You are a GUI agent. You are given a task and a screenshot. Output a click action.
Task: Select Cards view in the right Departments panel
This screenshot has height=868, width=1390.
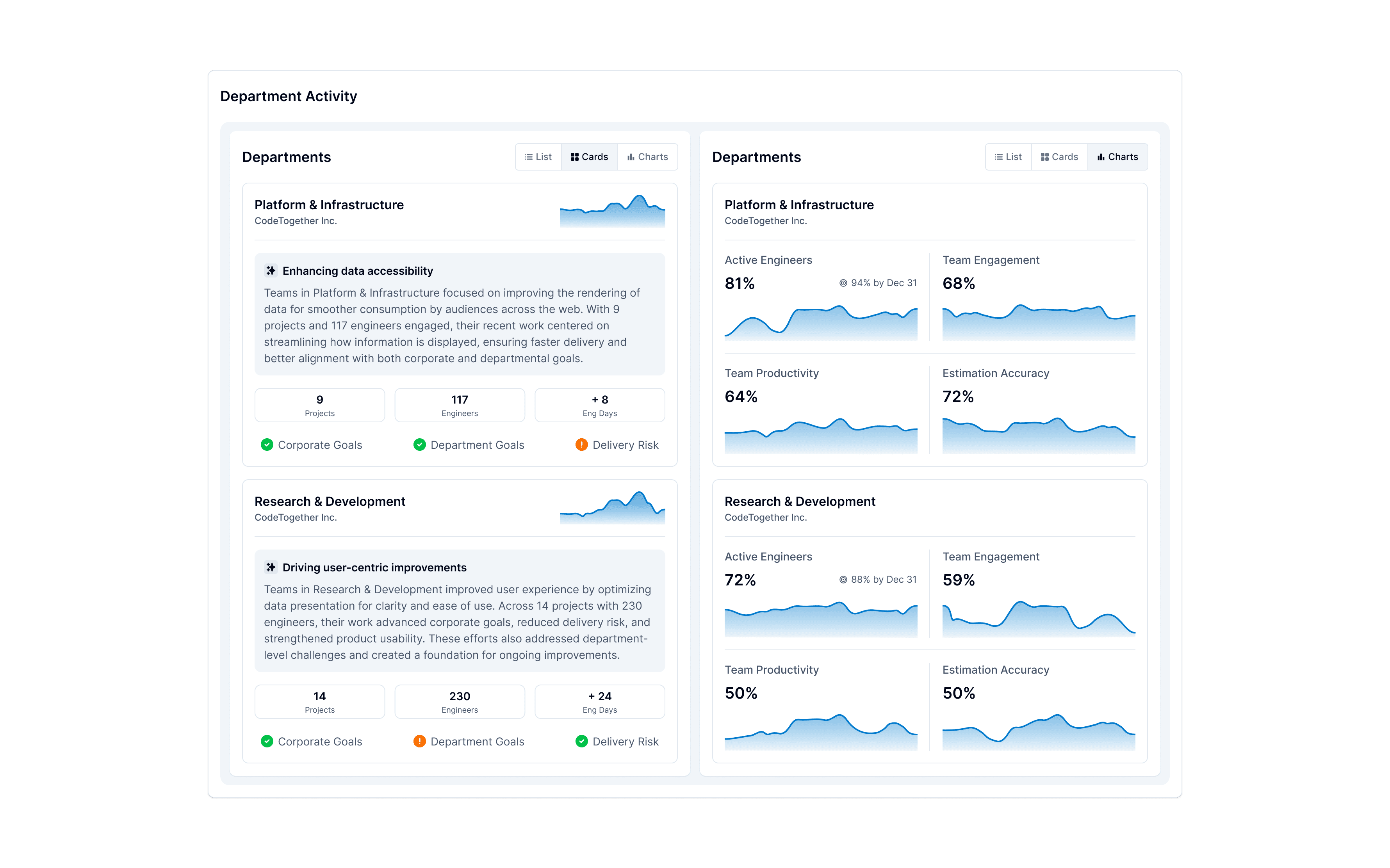(1059, 157)
